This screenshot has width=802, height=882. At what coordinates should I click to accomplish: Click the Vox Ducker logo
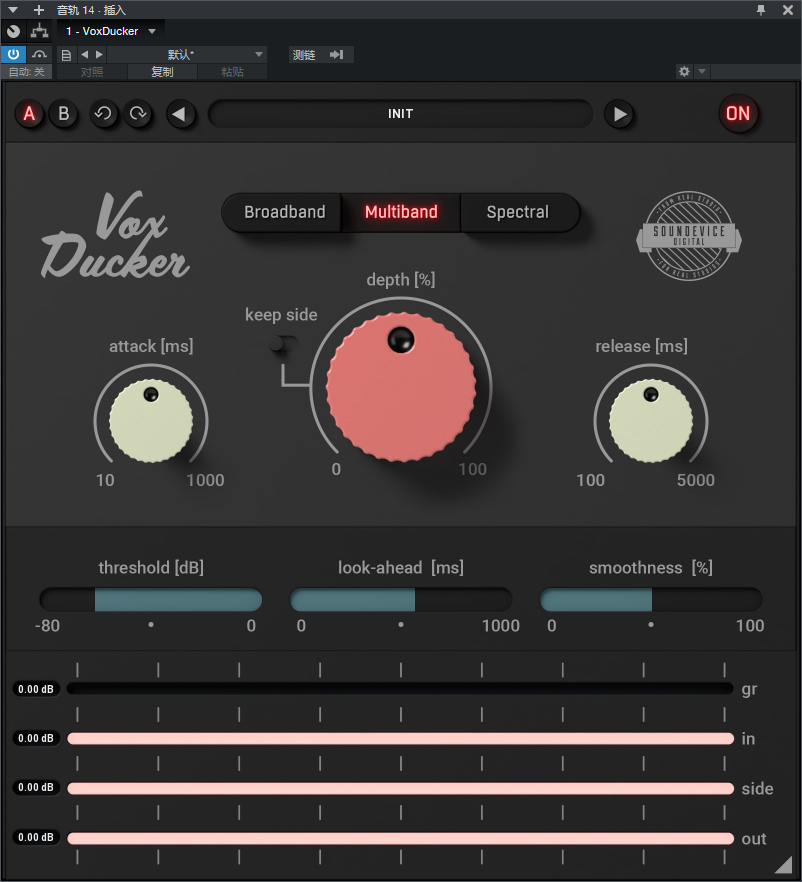click(115, 236)
